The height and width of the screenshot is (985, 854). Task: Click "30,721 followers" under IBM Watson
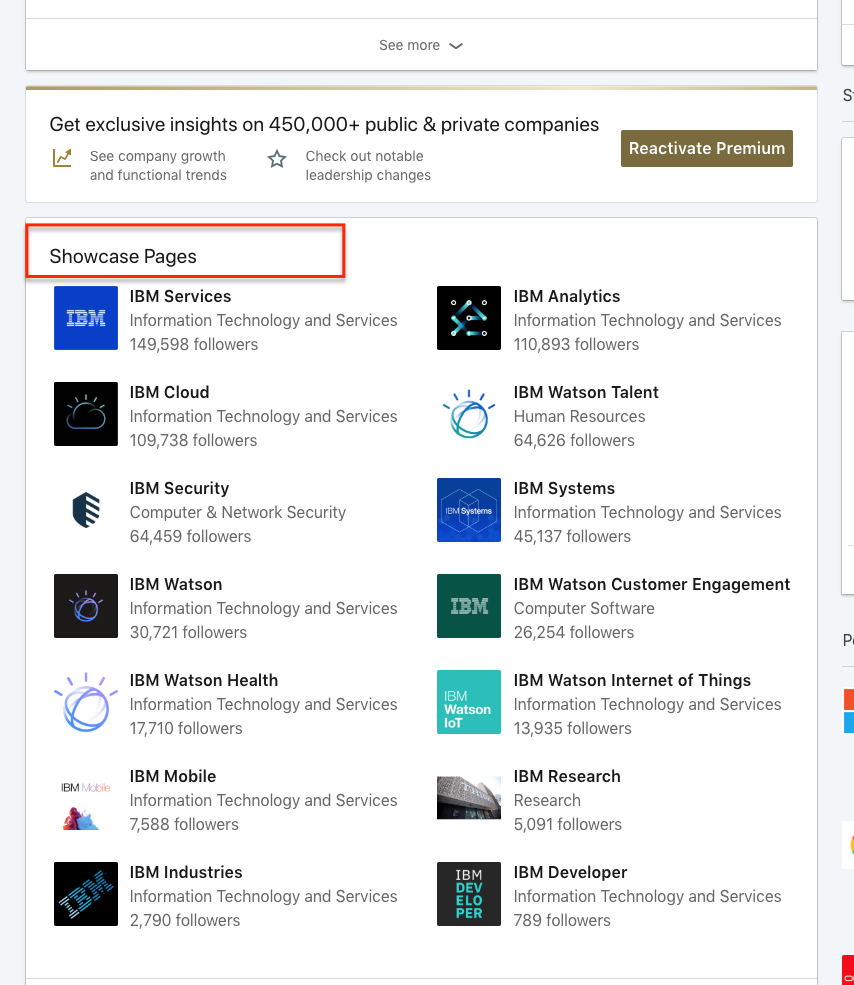pos(189,633)
